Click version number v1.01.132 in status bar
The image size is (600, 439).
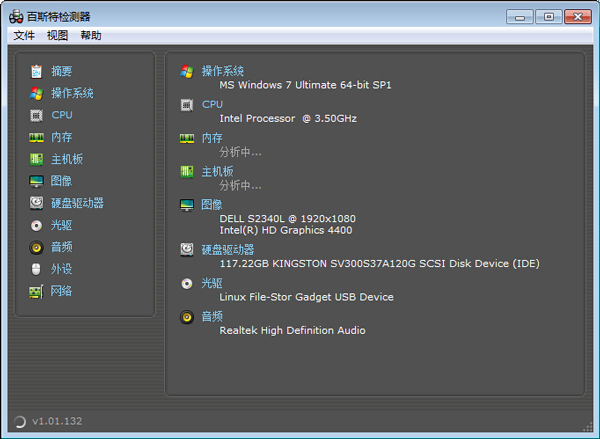pos(57,421)
